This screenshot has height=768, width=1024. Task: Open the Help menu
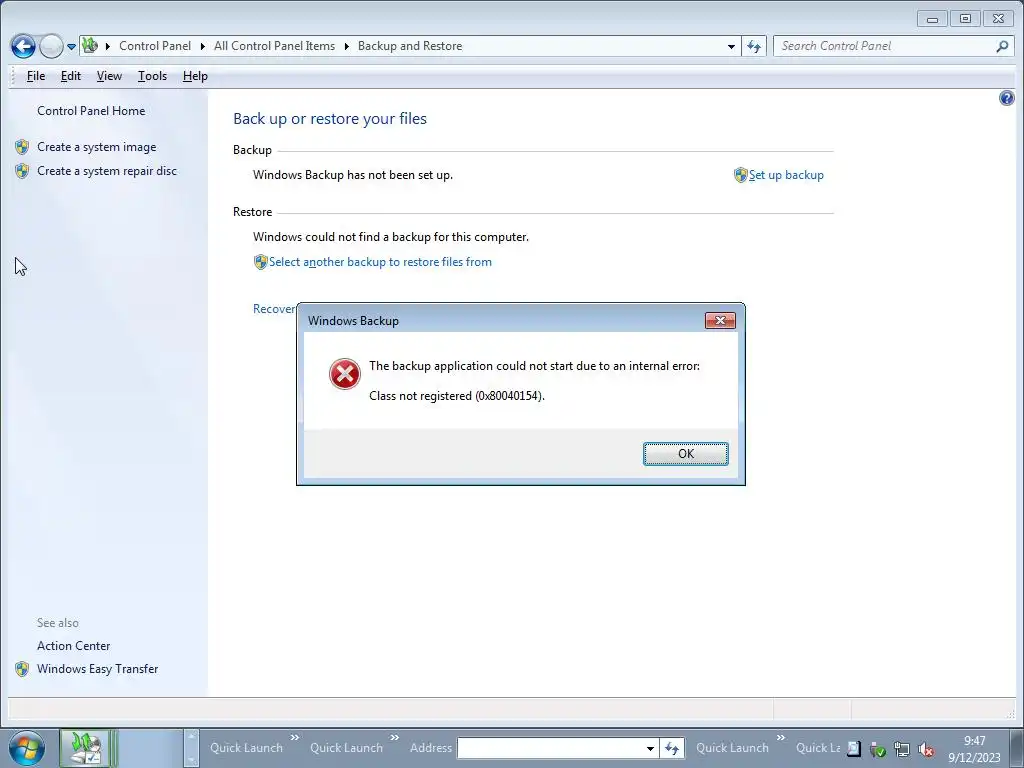click(195, 76)
